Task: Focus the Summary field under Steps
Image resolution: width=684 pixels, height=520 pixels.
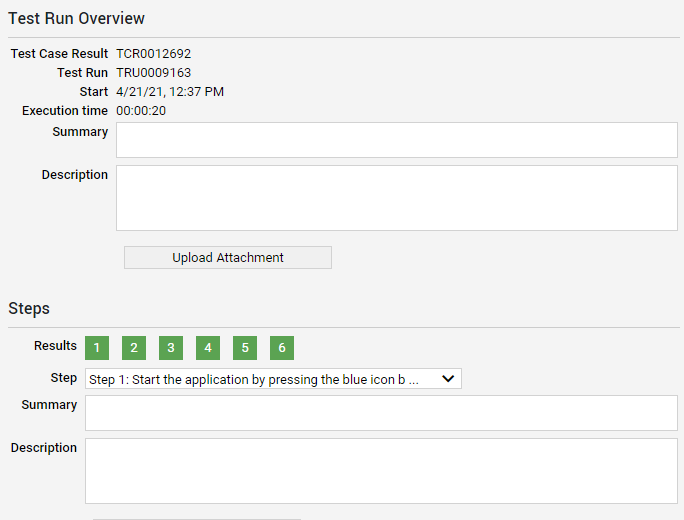Action: 381,413
